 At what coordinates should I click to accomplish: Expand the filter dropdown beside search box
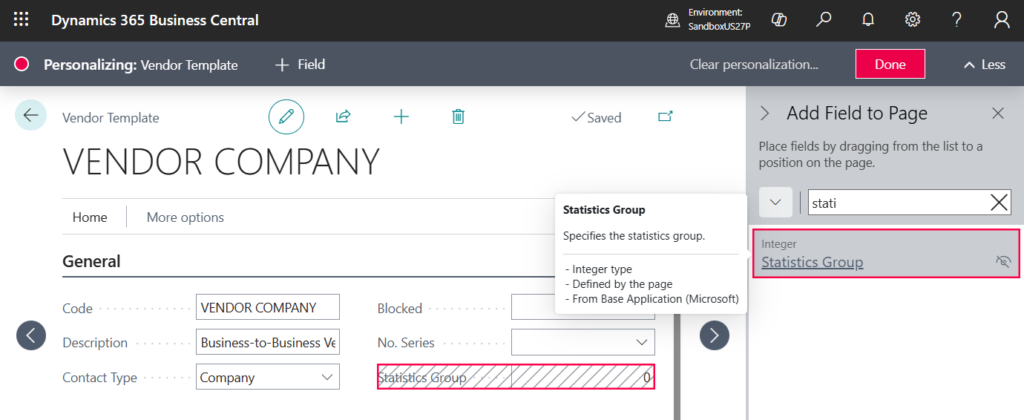coord(775,202)
